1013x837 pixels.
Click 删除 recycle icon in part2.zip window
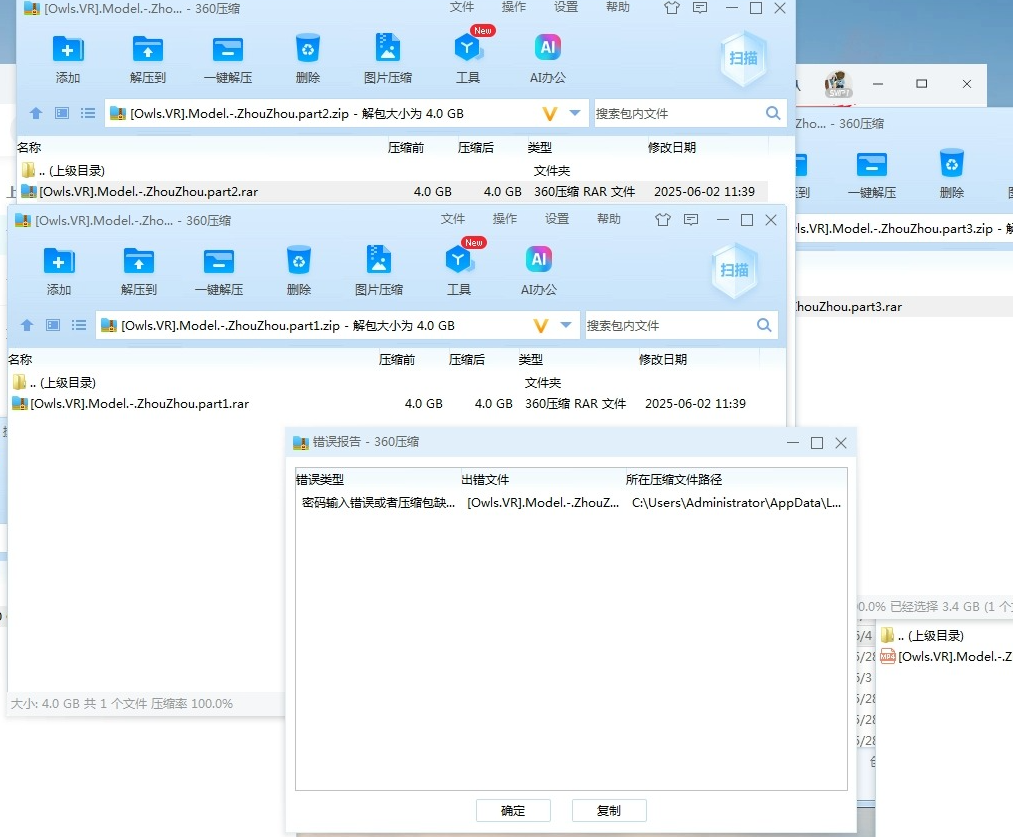point(307,50)
